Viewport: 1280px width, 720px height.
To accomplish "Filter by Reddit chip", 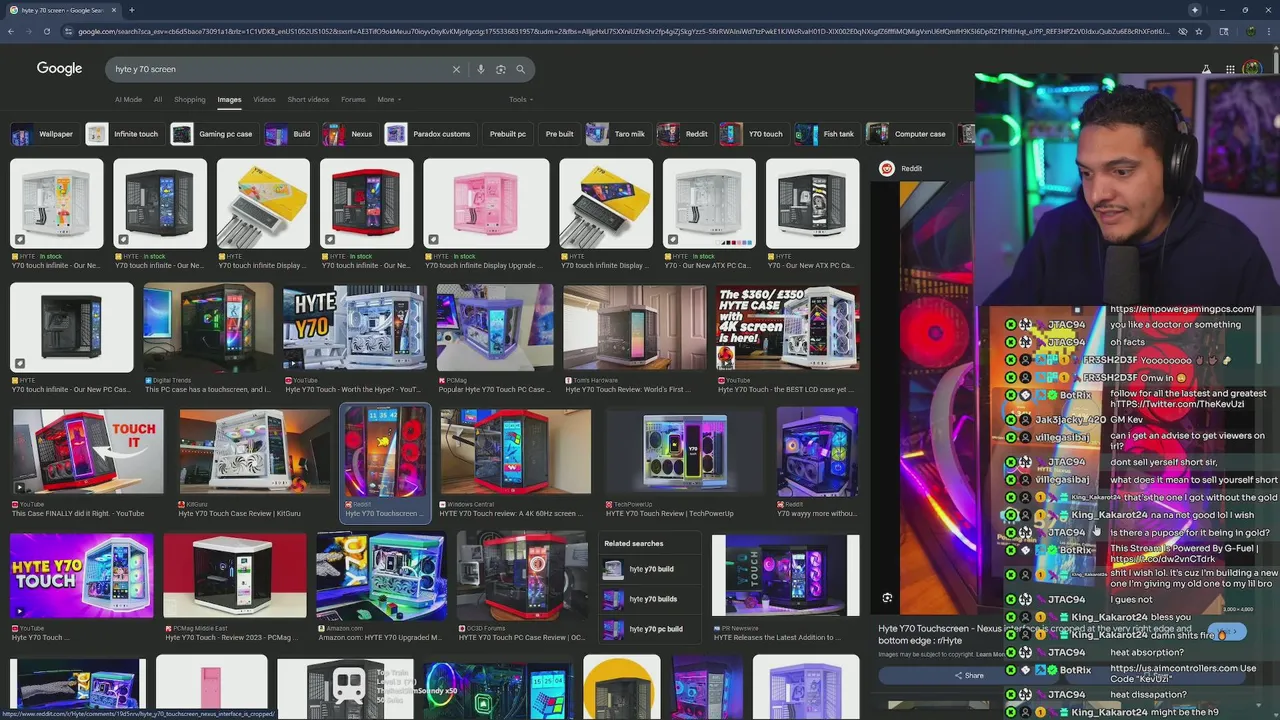I will (x=684, y=134).
